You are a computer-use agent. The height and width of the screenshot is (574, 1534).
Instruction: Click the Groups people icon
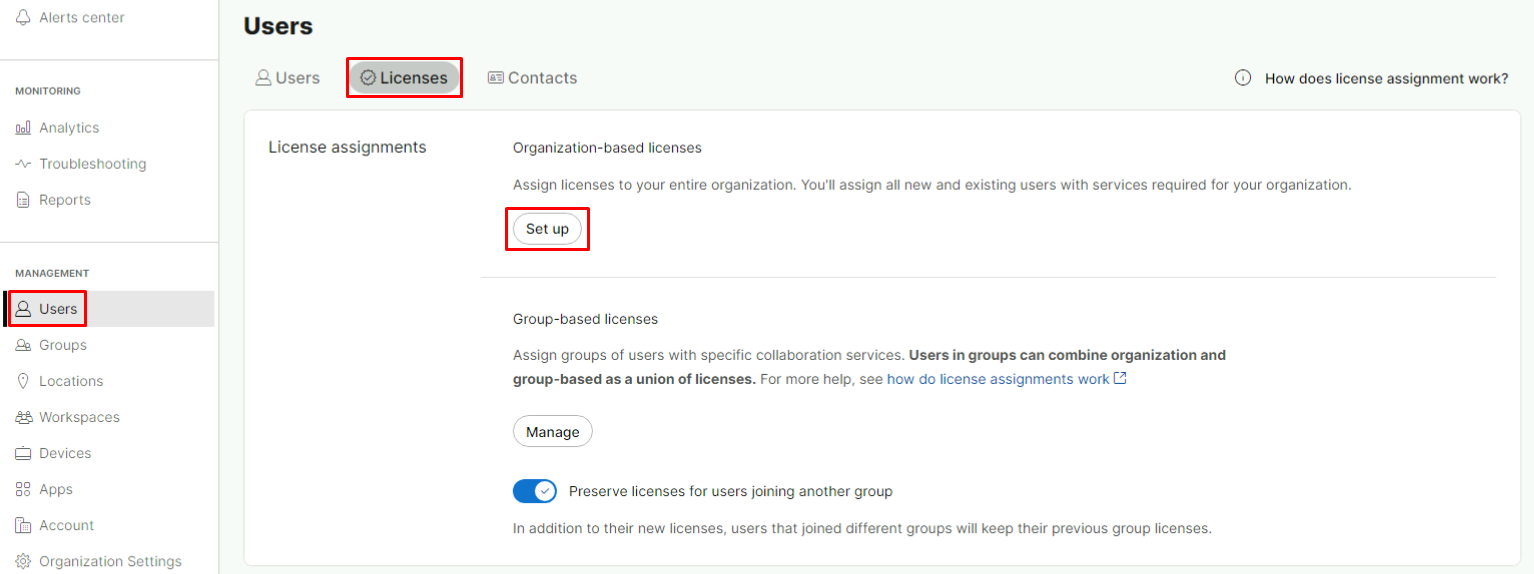(23, 345)
